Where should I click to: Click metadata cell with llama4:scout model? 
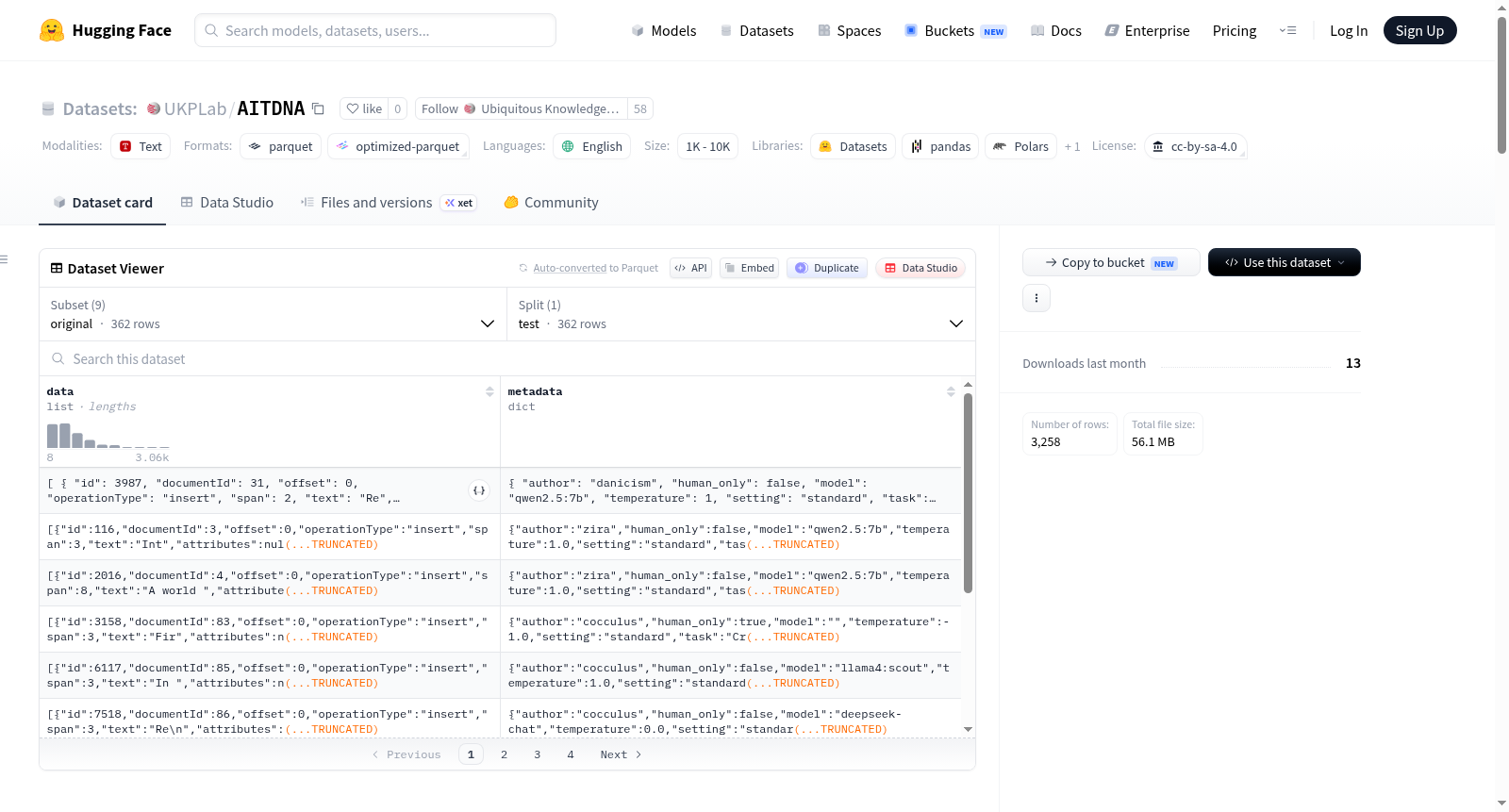point(731,675)
